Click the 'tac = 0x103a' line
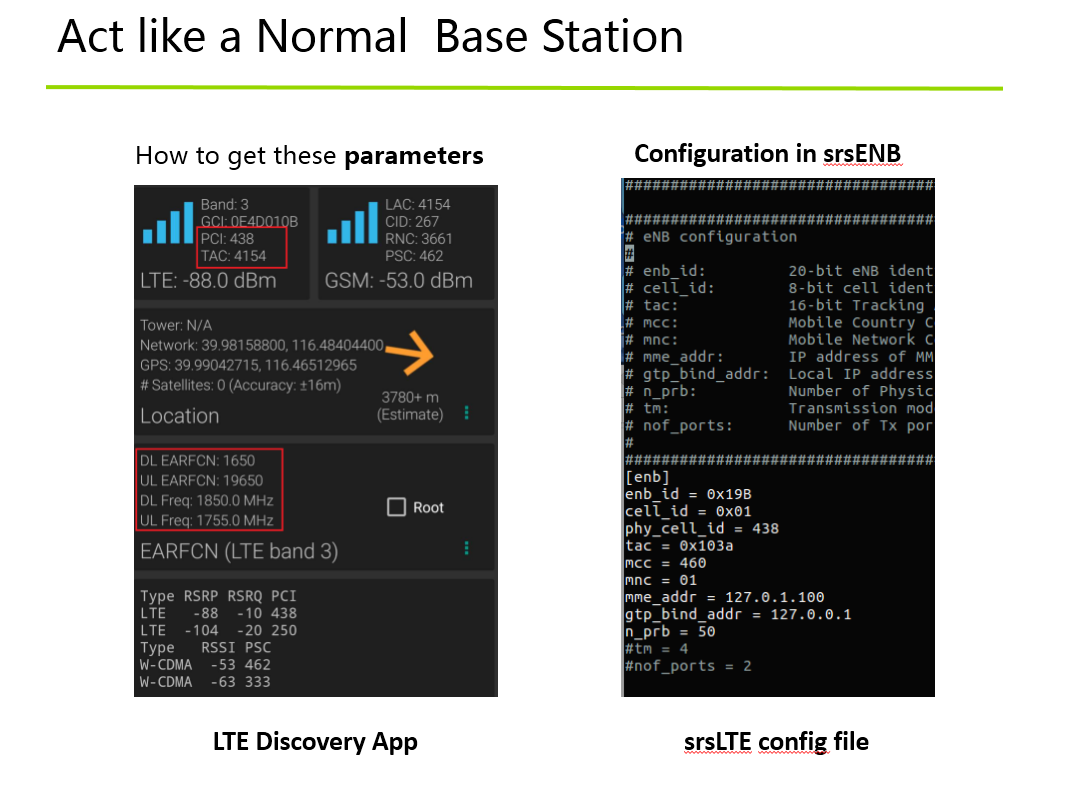 [x=679, y=546]
